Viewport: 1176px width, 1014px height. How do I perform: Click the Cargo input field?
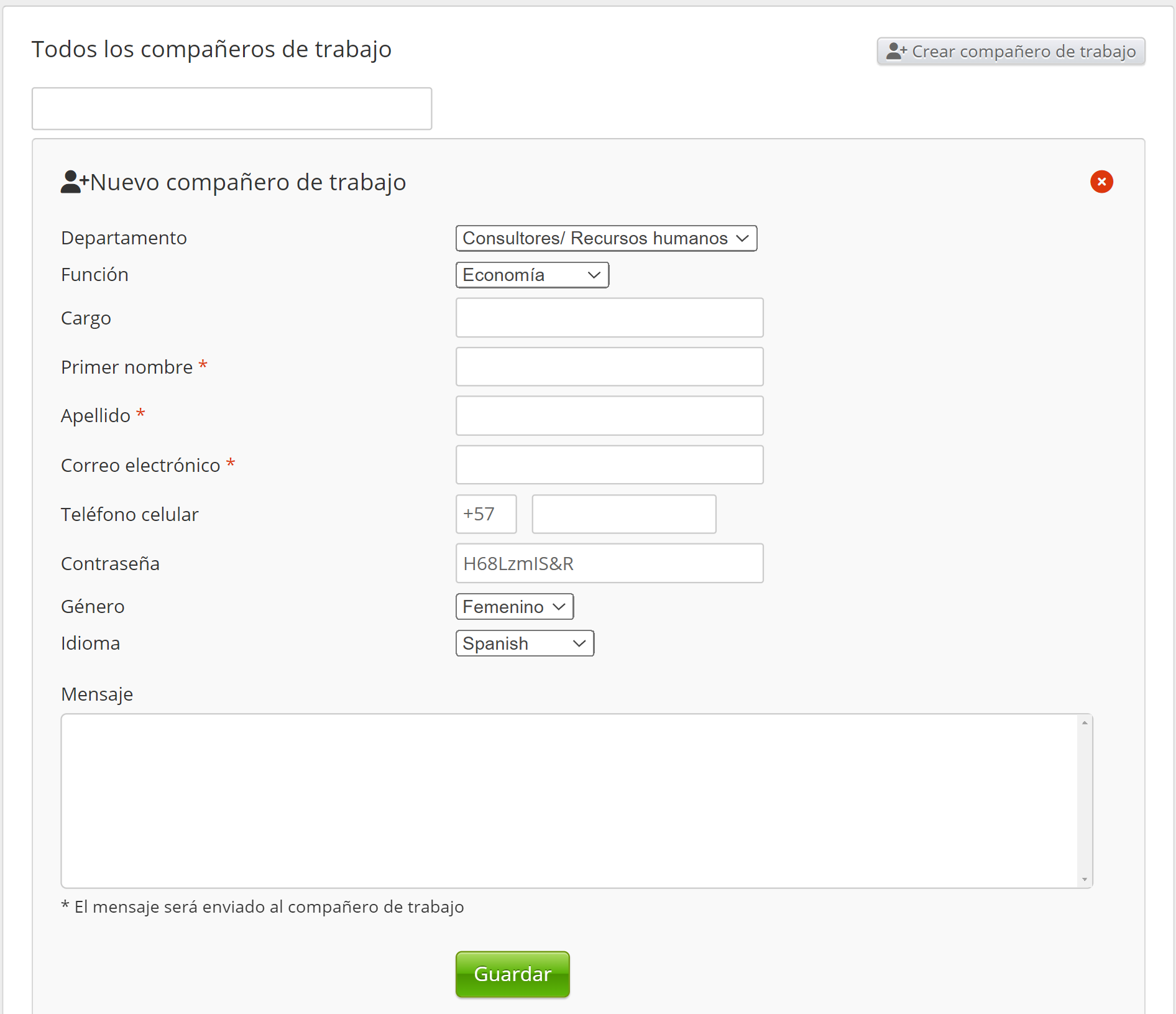tap(609, 318)
